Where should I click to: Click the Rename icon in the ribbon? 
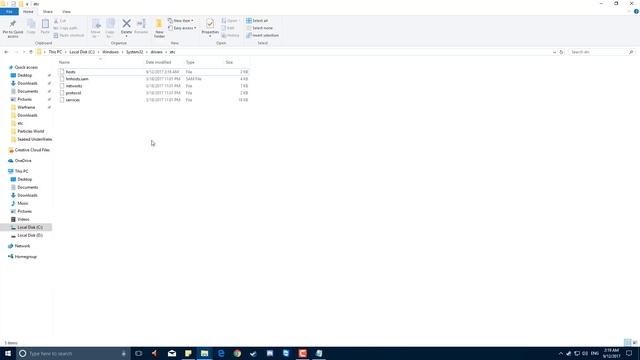pos(141,24)
